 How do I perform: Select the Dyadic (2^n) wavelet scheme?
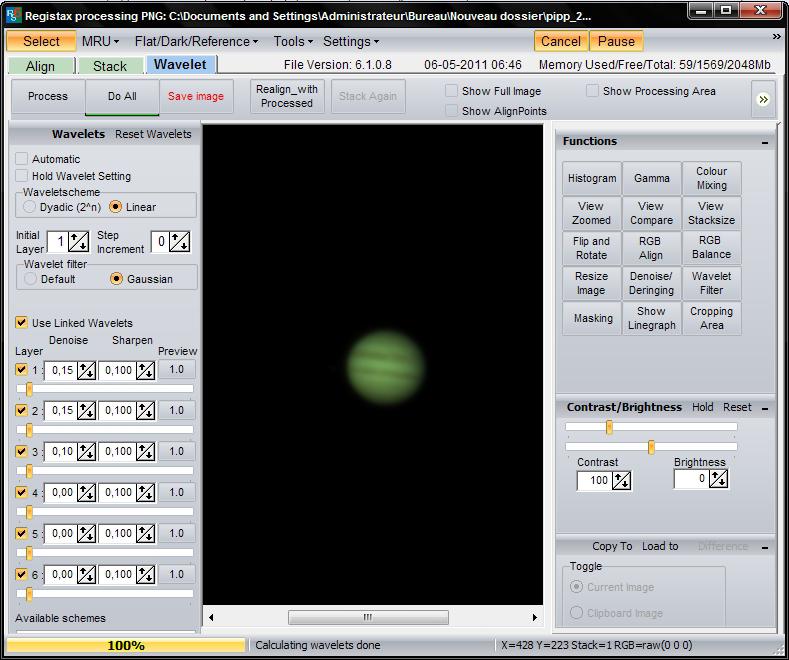click(x=29, y=207)
